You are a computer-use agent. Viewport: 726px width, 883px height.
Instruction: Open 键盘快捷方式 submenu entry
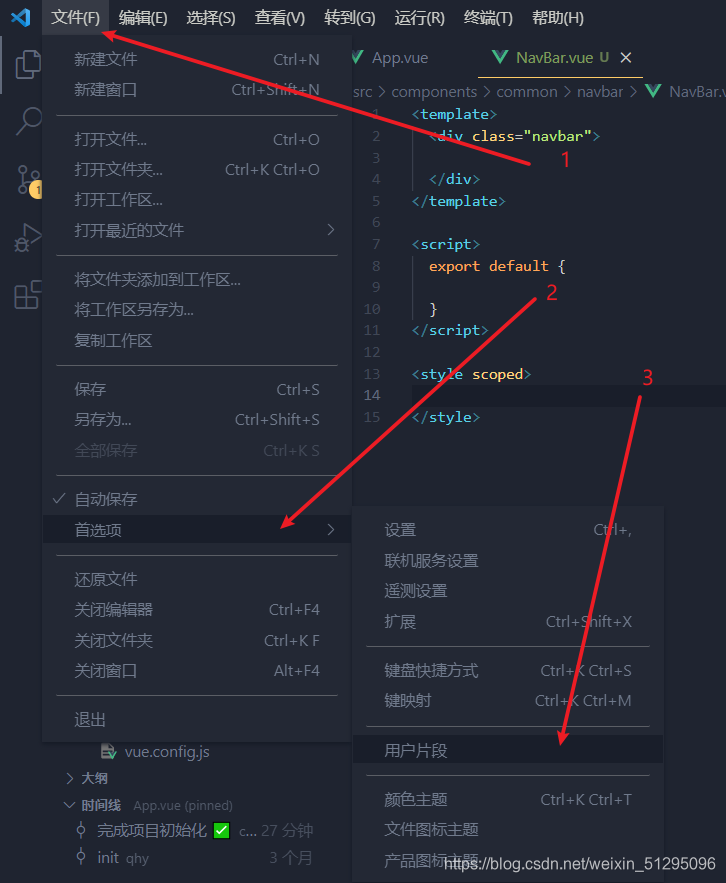pyautogui.click(x=508, y=671)
